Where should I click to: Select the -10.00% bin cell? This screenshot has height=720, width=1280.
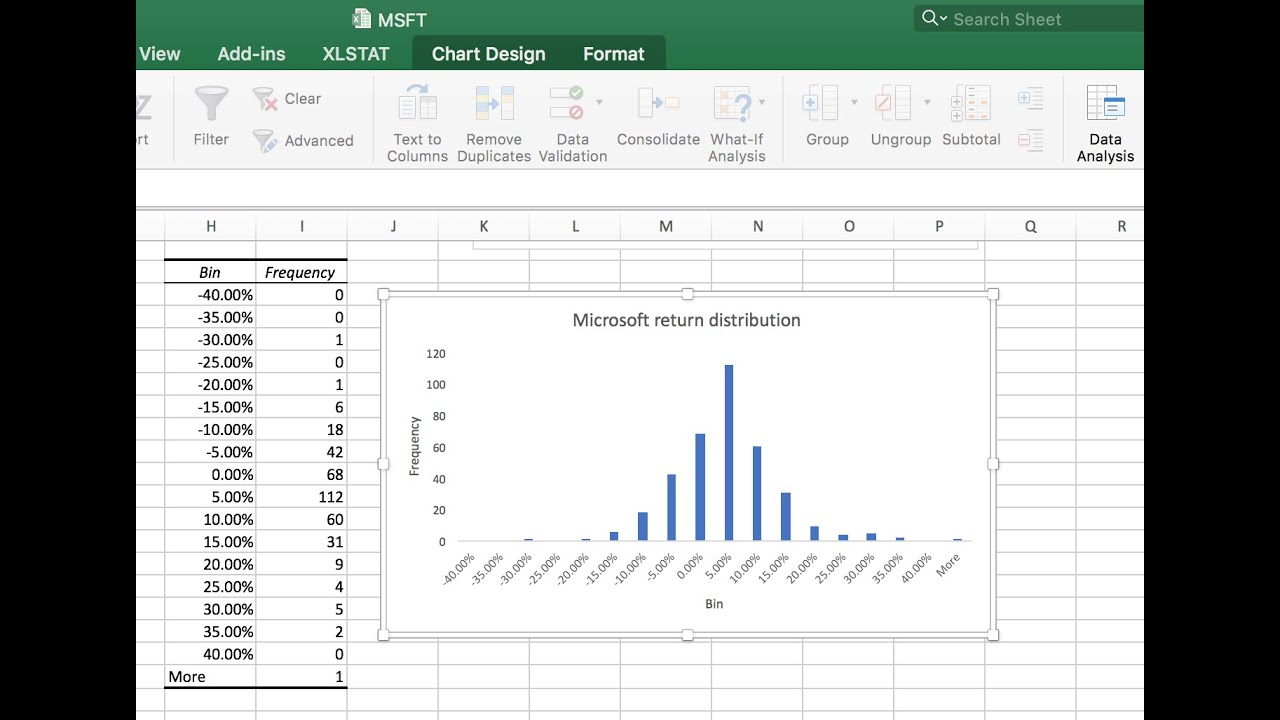[210, 429]
